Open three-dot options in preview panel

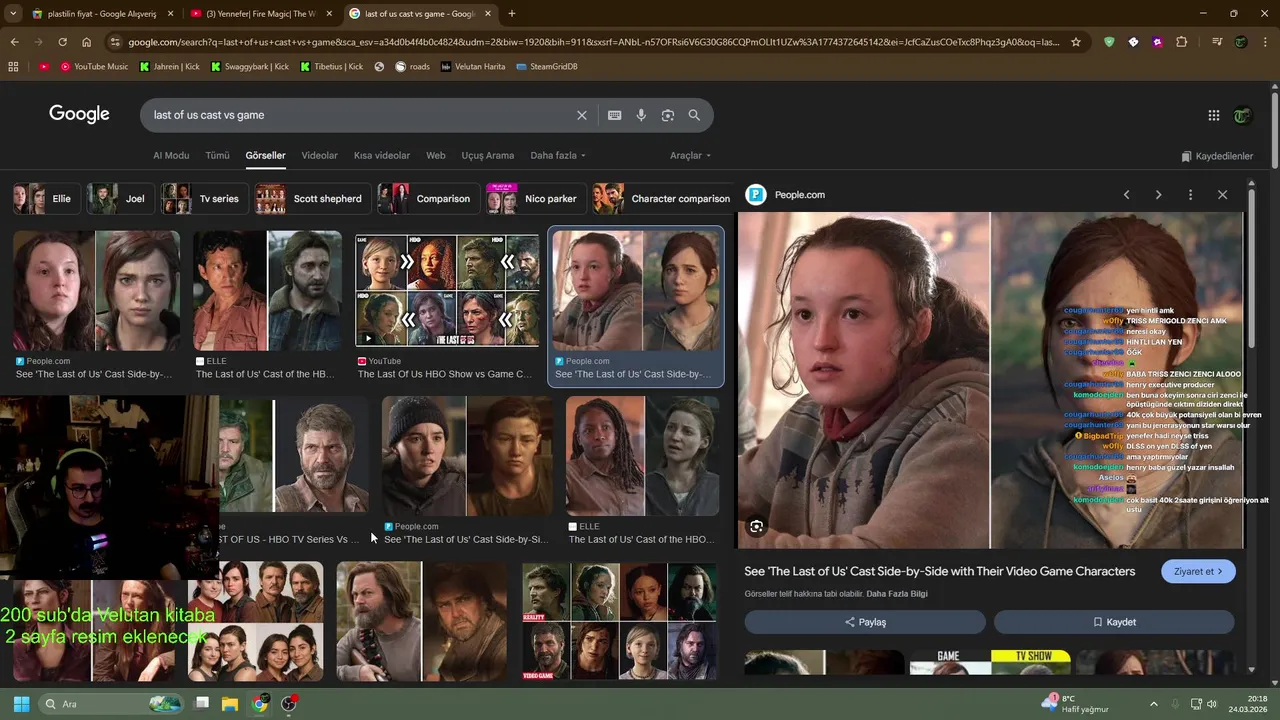point(1190,195)
